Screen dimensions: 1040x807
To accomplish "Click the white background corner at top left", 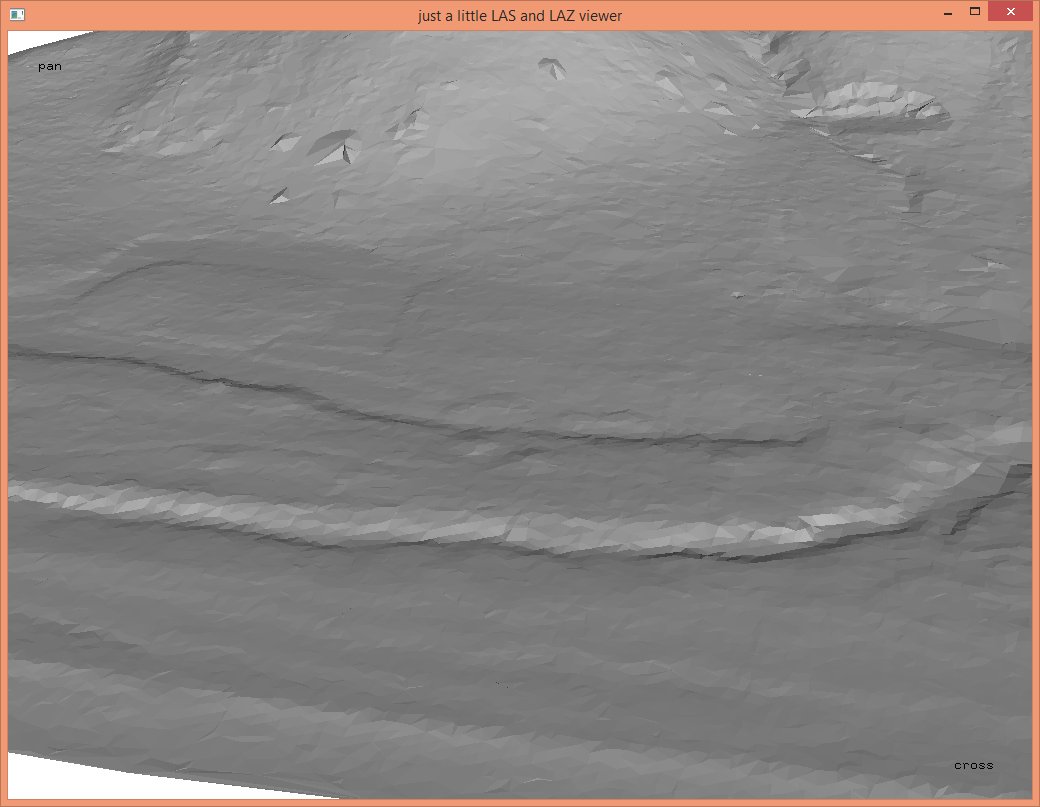I will tap(30, 40).
